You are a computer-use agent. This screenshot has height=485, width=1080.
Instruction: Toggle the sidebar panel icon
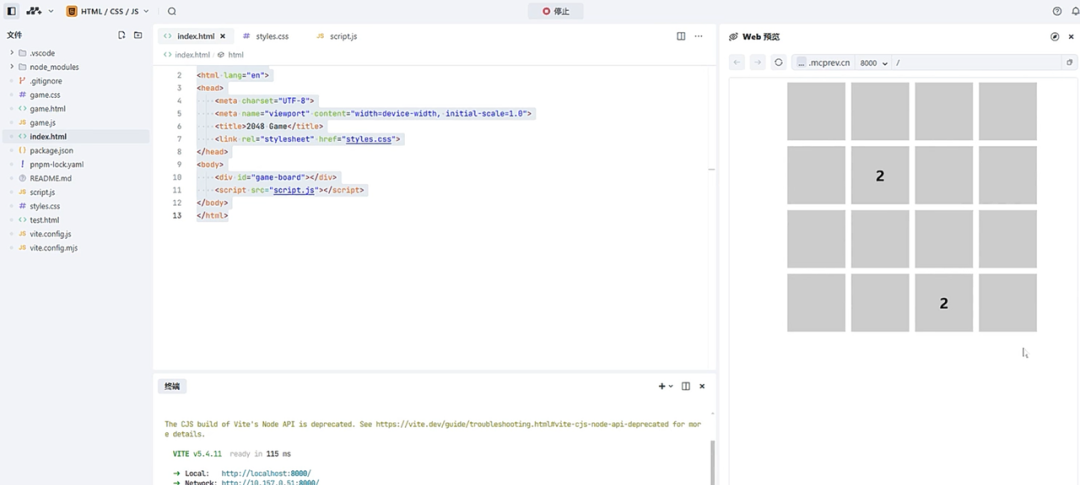click(12, 11)
